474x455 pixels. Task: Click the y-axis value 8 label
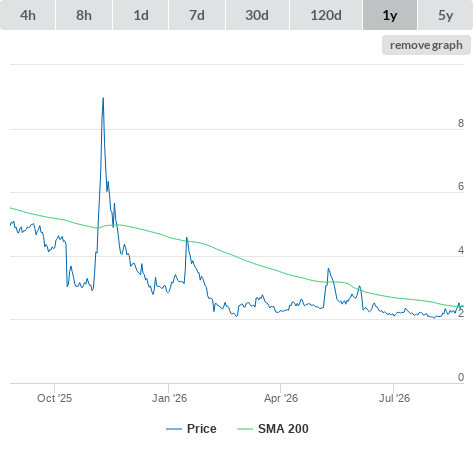click(461, 123)
